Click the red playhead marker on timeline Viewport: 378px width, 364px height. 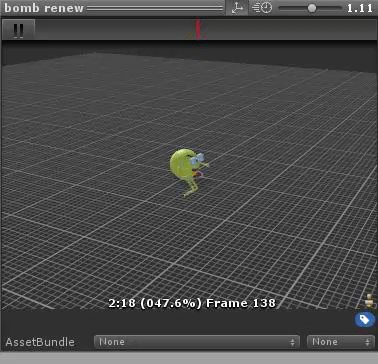198,29
